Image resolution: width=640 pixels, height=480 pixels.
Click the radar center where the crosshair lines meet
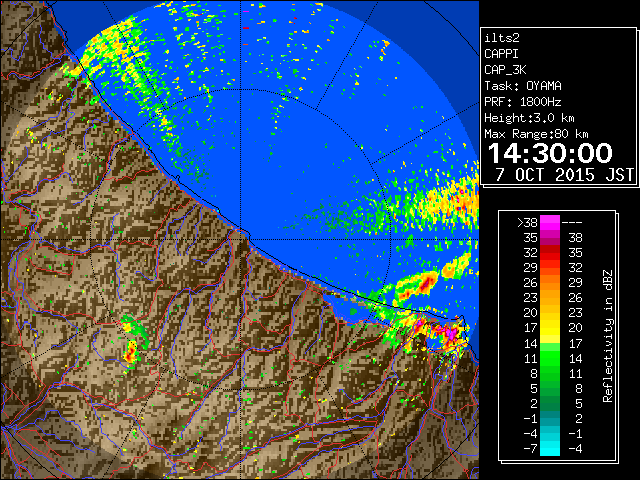coord(241,240)
